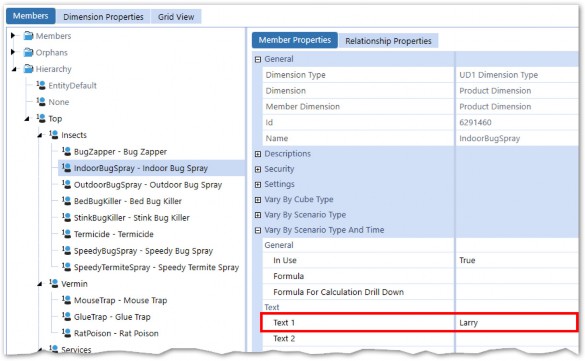585x361 pixels.
Task: Collapse the Hierarchy folder node
Action: [14, 69]
